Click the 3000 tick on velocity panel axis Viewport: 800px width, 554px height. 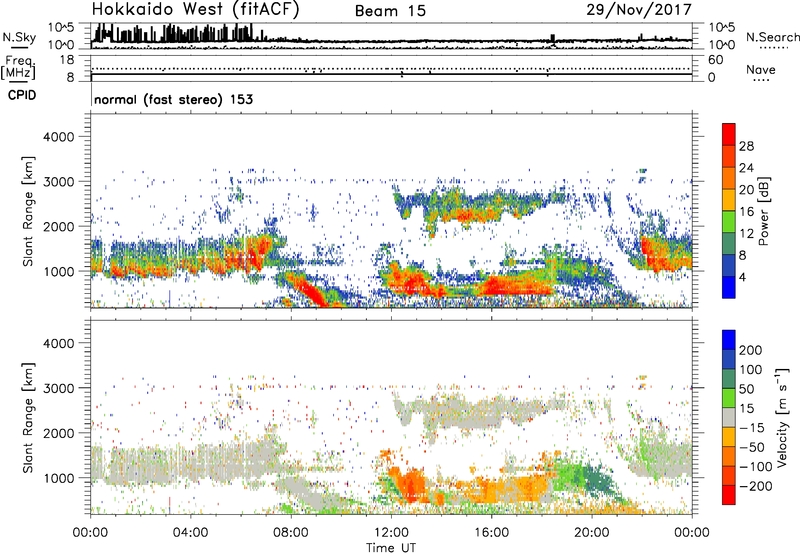[x=58, y=388]
